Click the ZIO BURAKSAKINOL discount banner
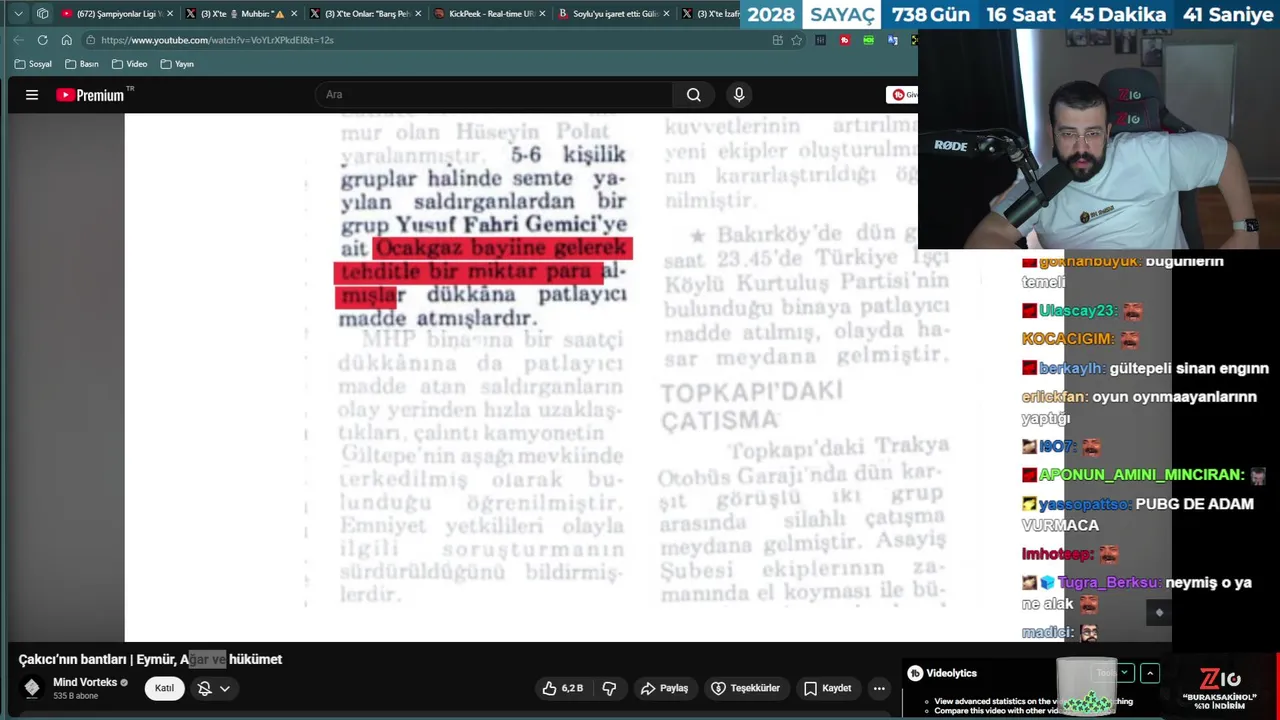The image size is (1280, 720). click(x=1218, y=687)
